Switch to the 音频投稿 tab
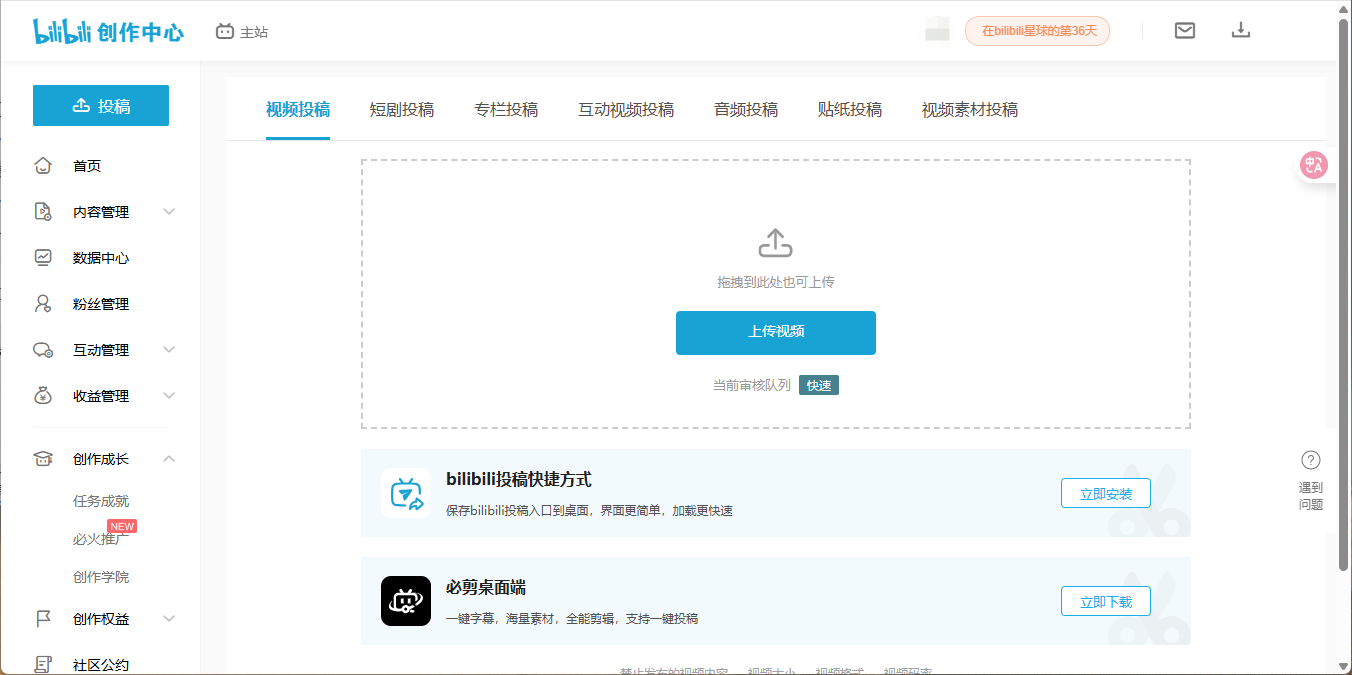This screenshot has width=1352, height=675. (x=746, y=110)
